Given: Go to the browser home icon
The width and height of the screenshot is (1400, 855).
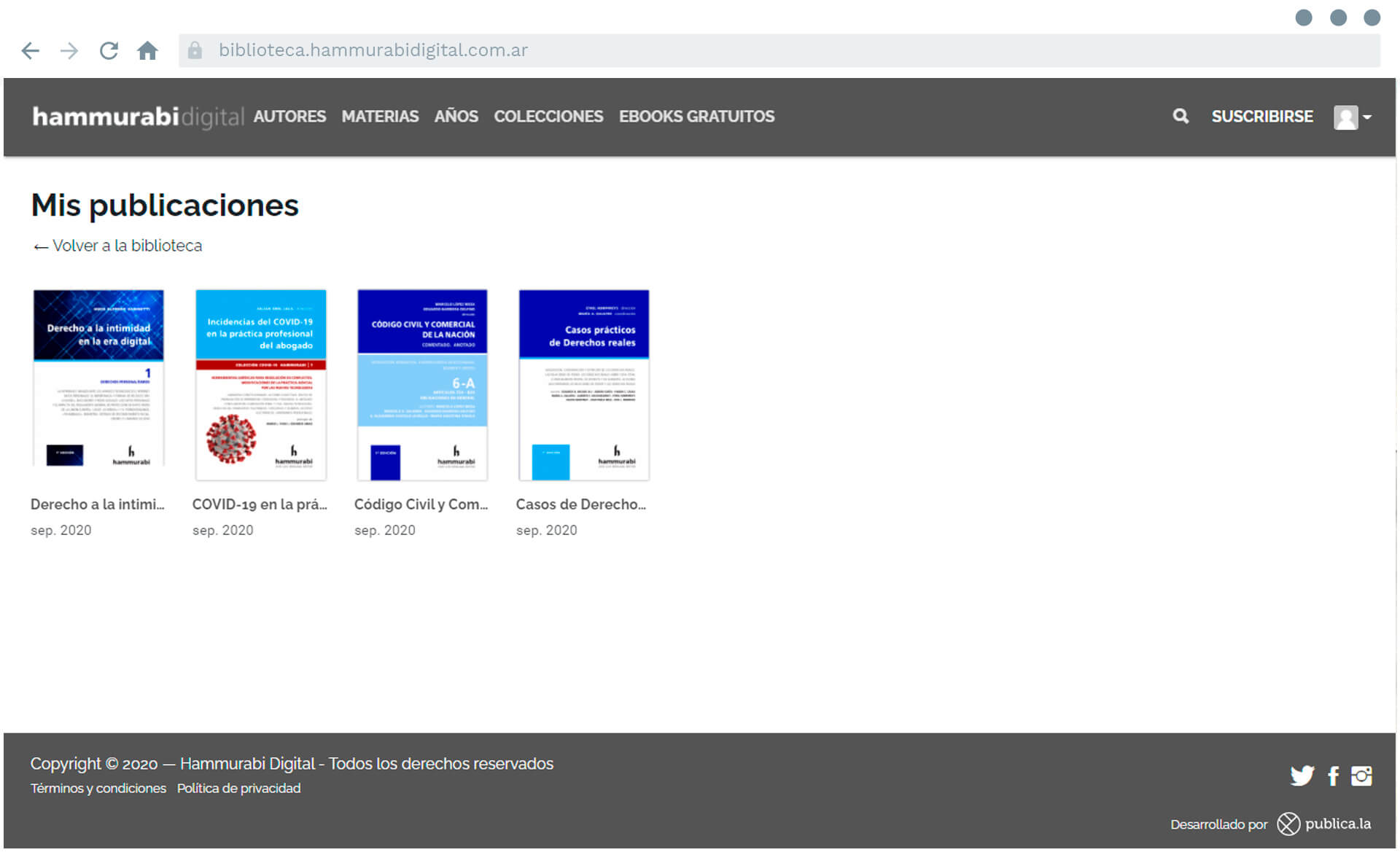Looking at the screenshot, I should pos(147,50).
